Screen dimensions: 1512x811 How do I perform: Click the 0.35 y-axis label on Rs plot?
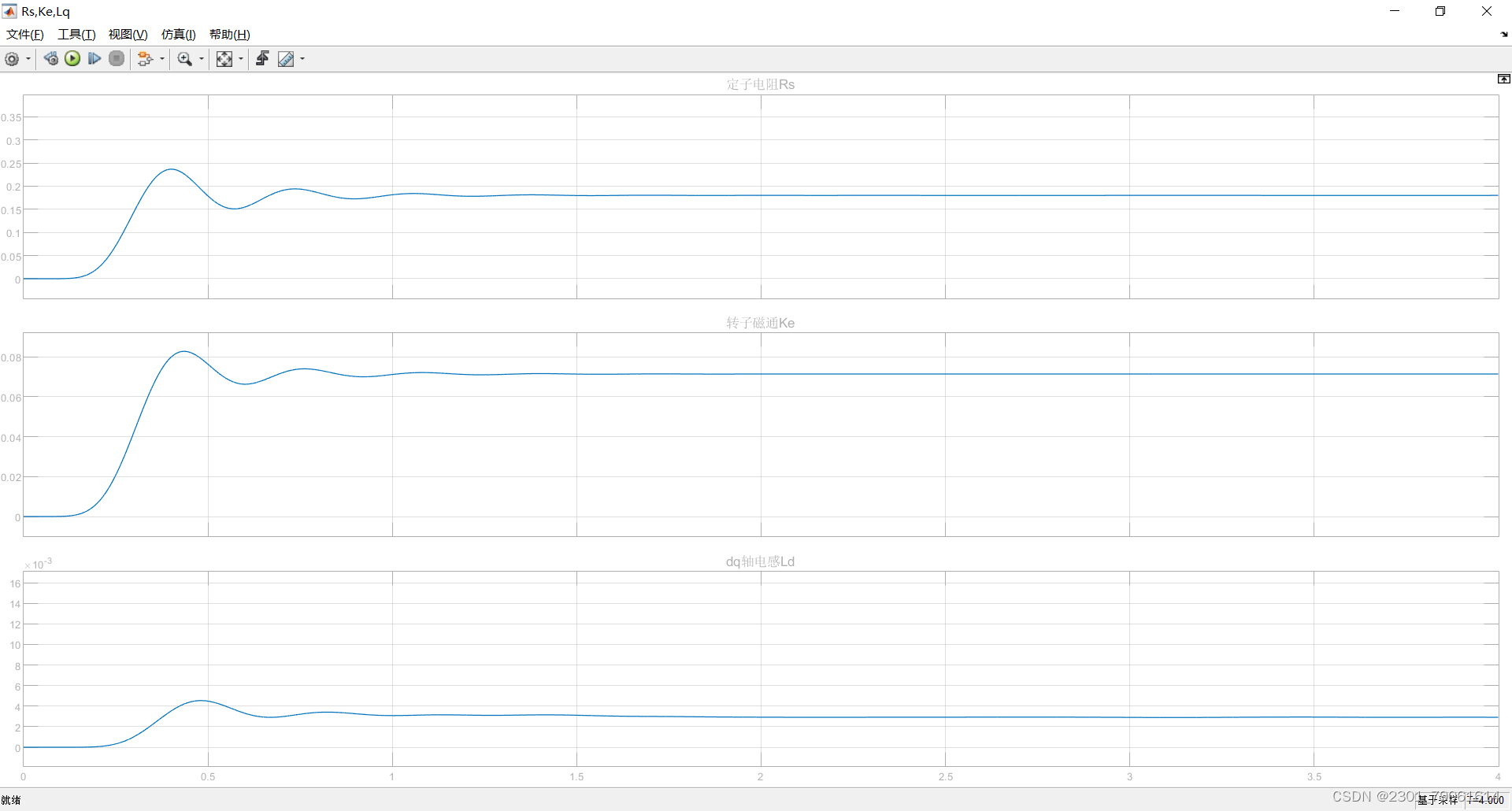click(x=11, y=118)
